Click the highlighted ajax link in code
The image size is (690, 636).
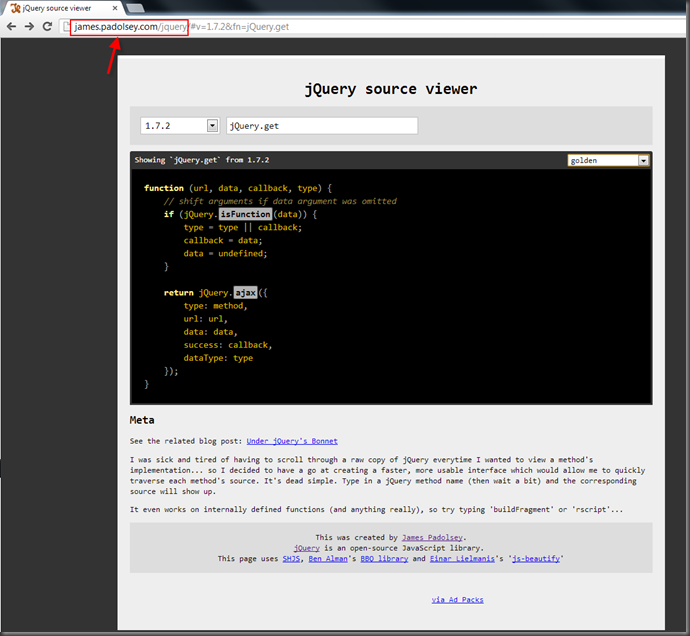click(246, 292)
